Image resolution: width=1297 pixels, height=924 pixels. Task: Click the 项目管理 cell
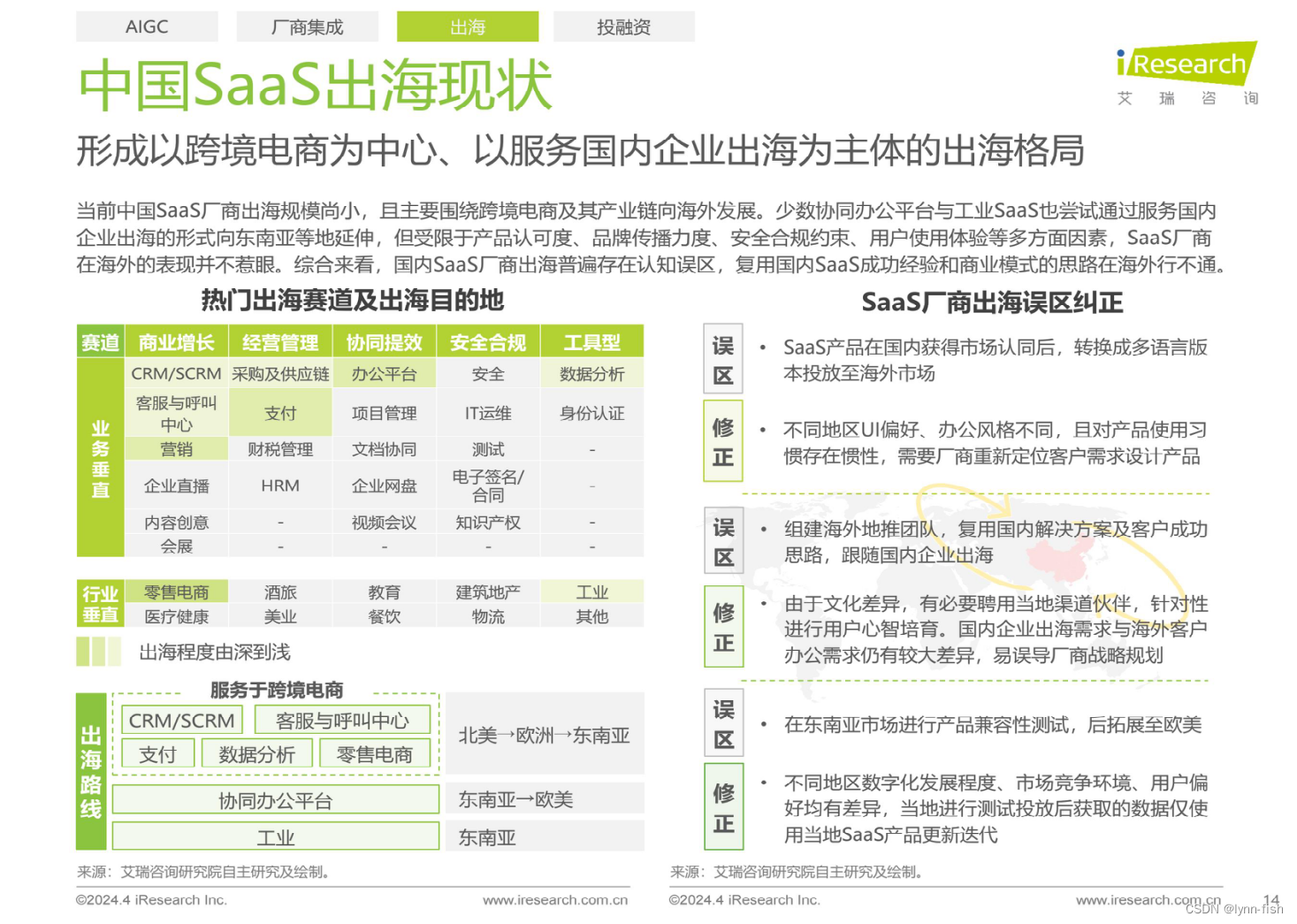click(384, 413)
